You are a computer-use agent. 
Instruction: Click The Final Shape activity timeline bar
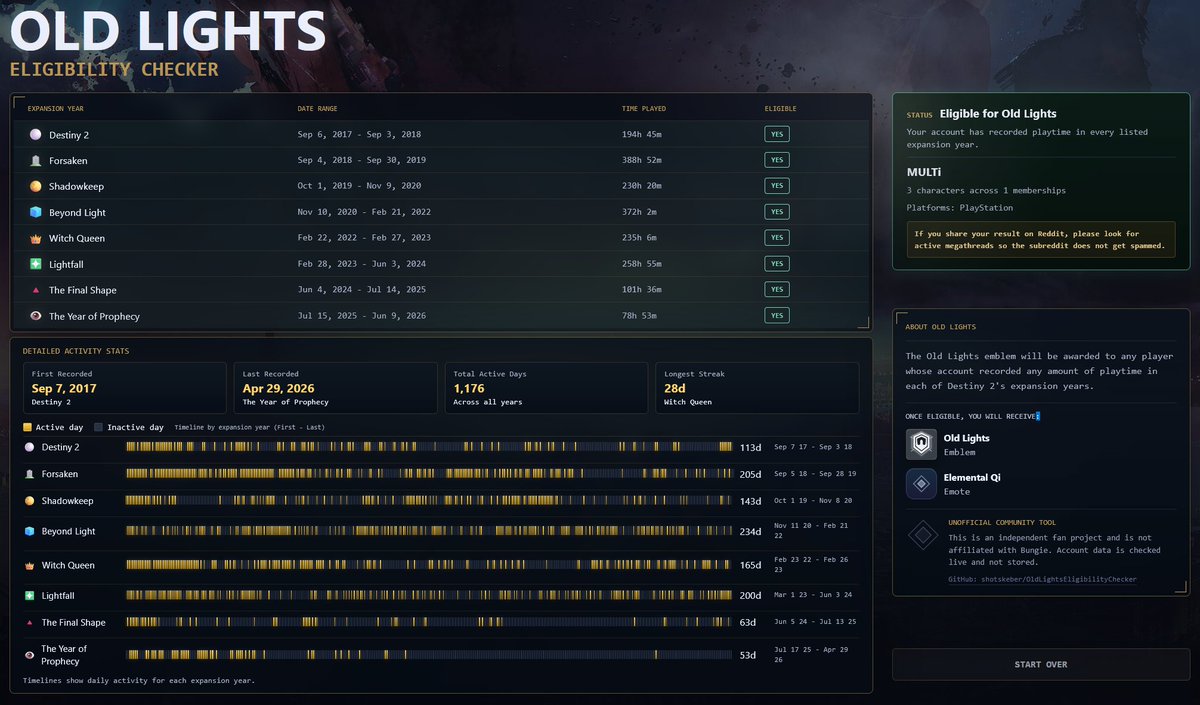coord(429,623)
